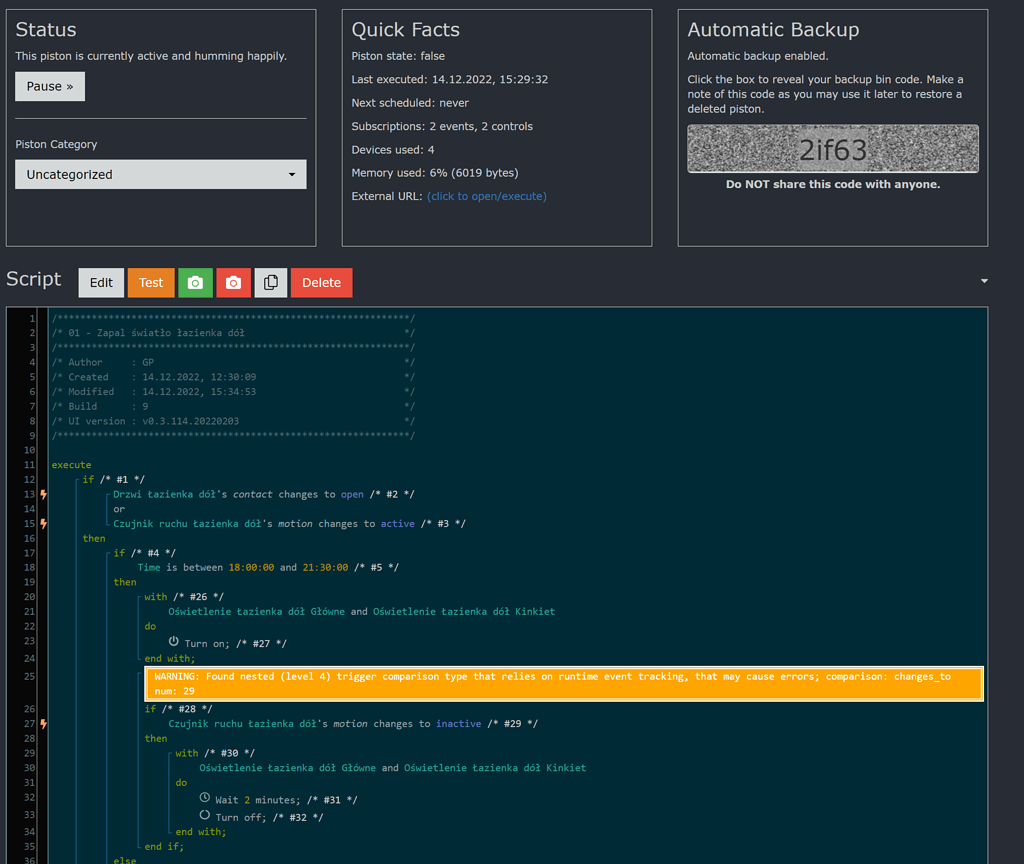The height and width of the screenshot is (864, 1024).
Task: Click the clock icon beside 'Wait 2 minutes'
Action: click(x=204, y=799)
